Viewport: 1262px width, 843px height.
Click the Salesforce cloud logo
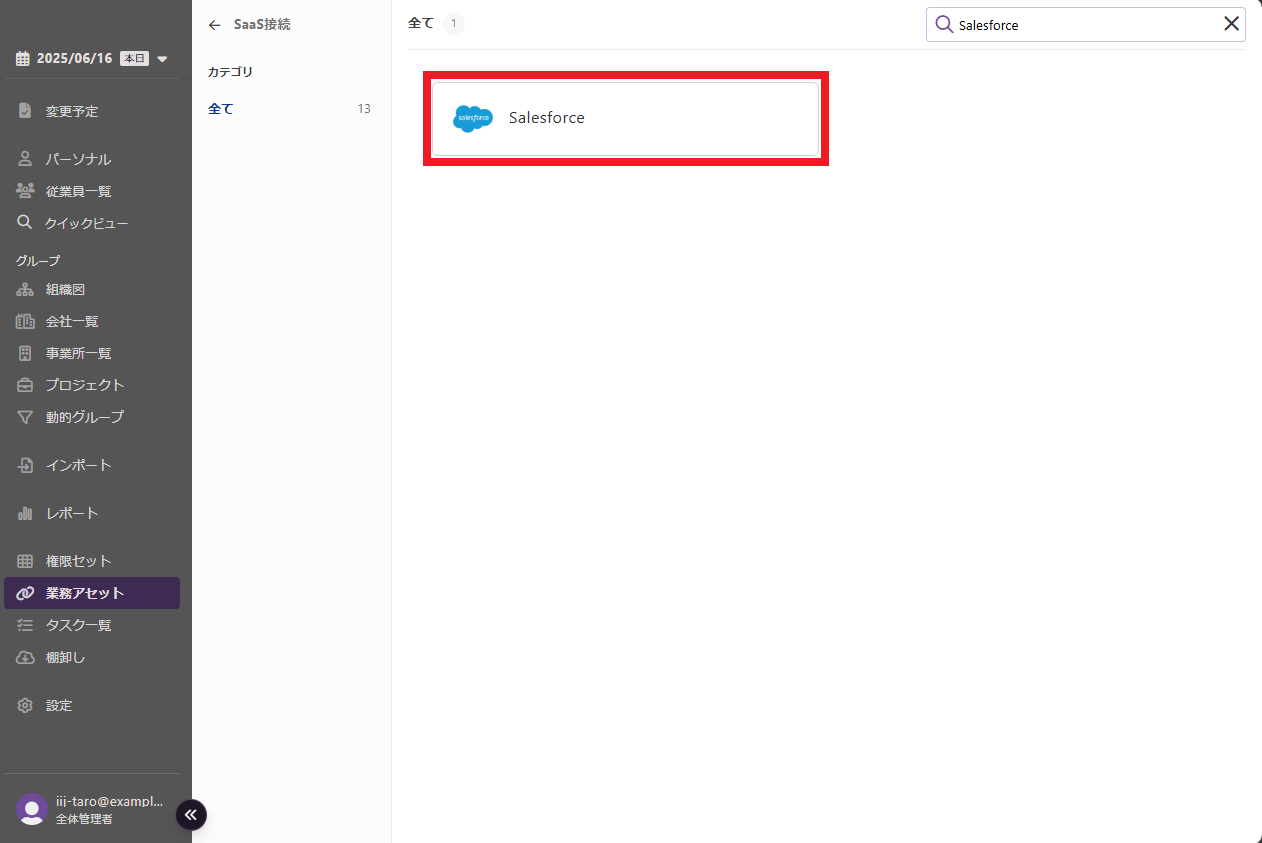472,118
